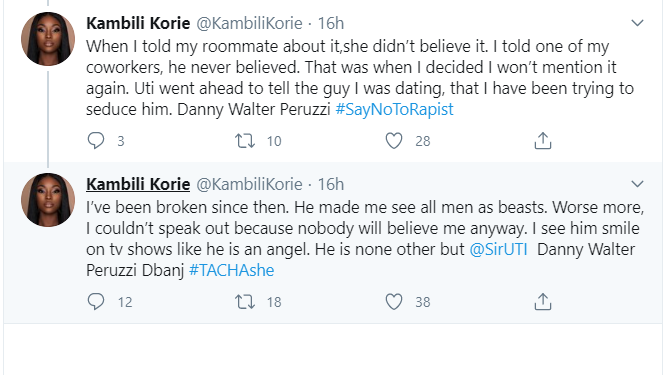View the profile picture on the first tweet
The height and width of the screenshot is (375, 668).
pyautogui.click(x=48, y=39)
